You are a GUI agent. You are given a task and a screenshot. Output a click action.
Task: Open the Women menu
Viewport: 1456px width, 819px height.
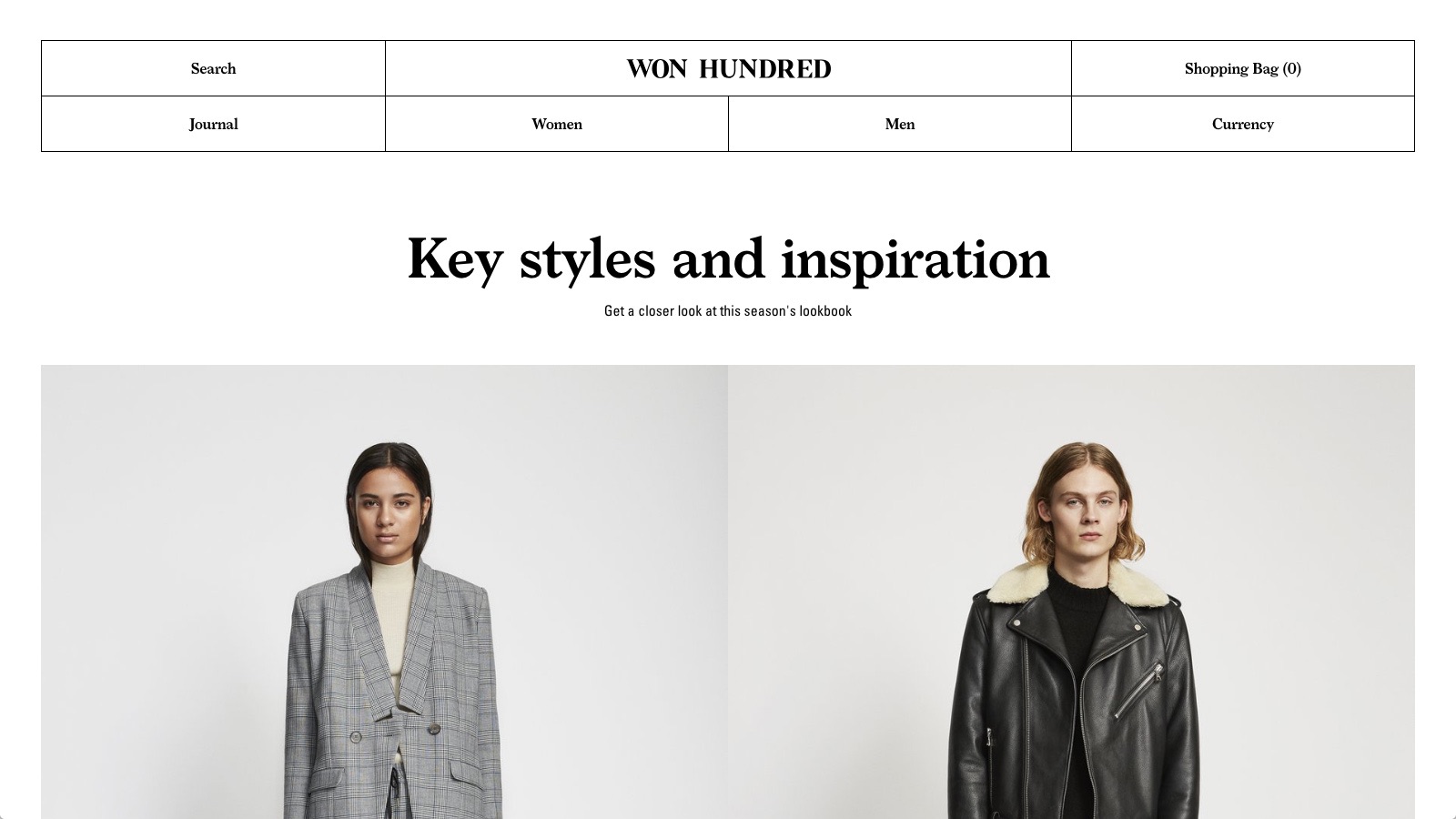point(557,124)
